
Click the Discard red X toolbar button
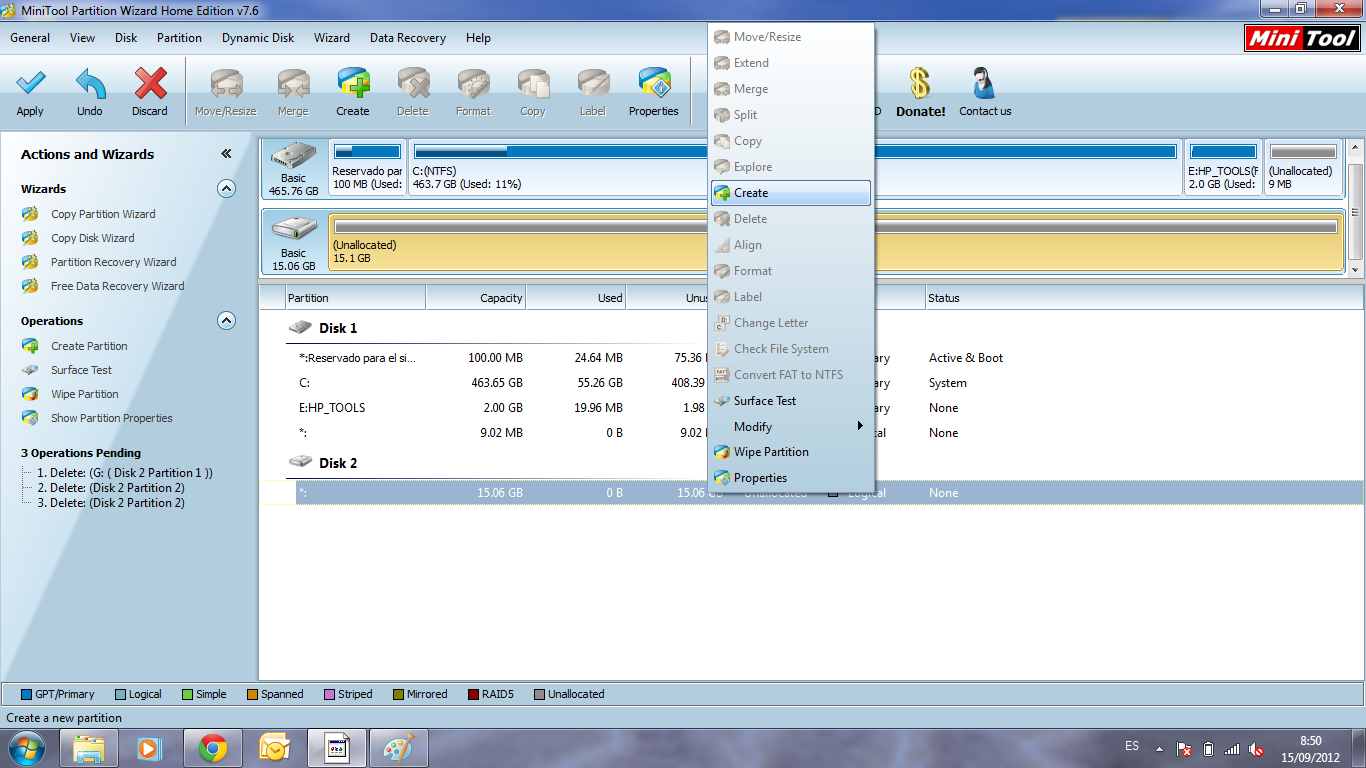pyautogui.click(x=150, y=92)
